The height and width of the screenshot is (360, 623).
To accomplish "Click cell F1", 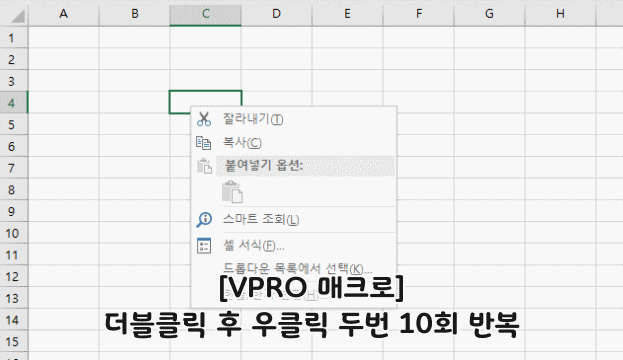I will (418, 38).
